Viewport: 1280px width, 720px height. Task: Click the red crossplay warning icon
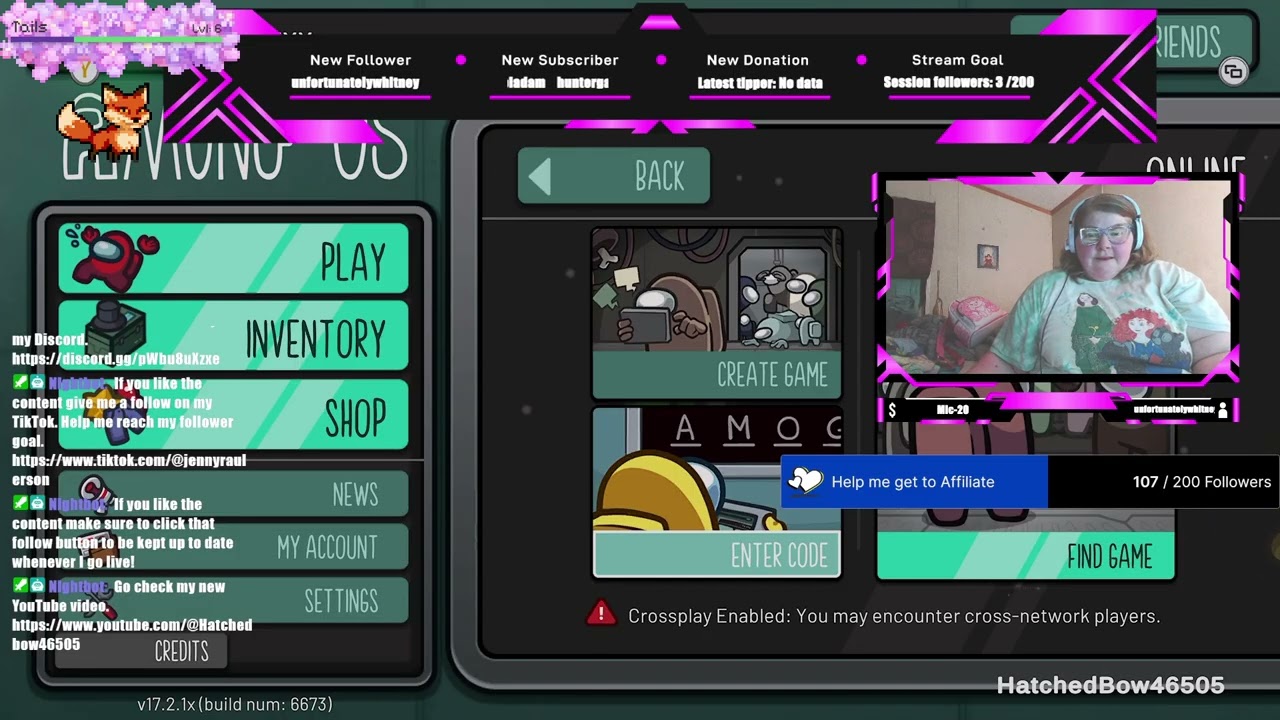coord(601,613)
